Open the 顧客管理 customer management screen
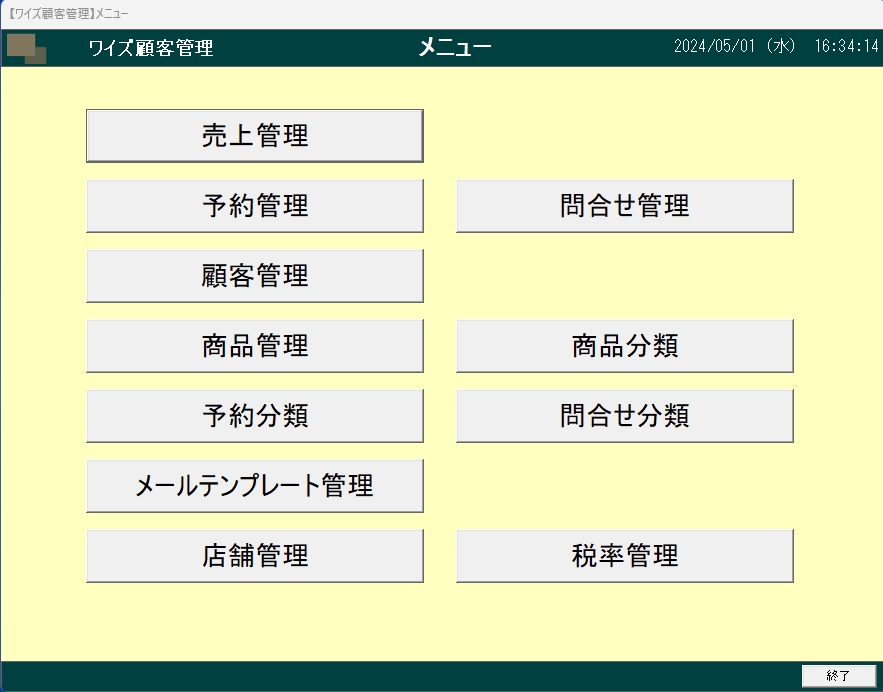 (255, 276)
